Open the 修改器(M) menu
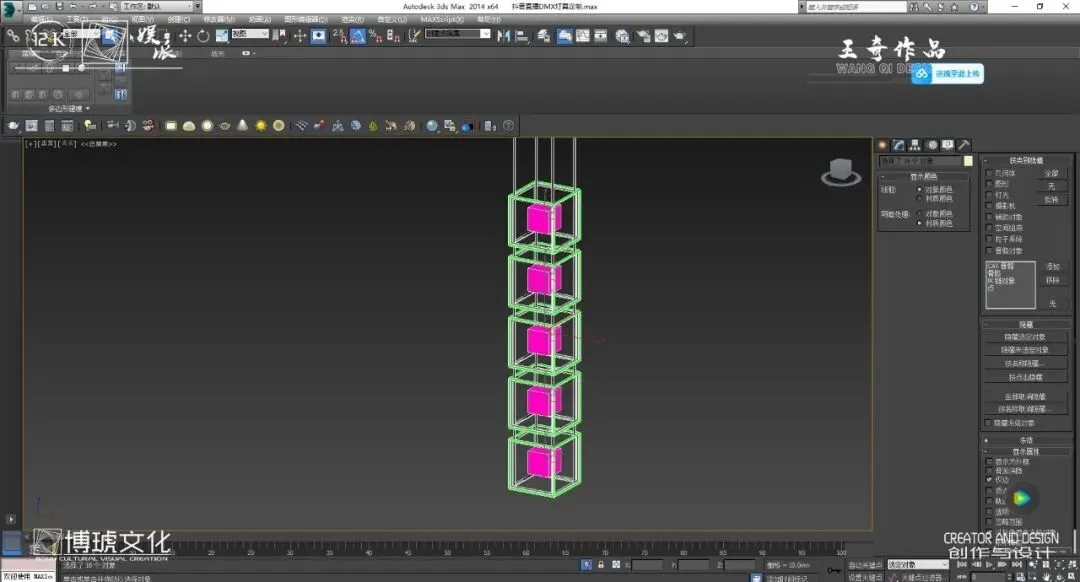Image resolution: width=1080 pixels, height=582 pixels. click(x=219, y=19)
